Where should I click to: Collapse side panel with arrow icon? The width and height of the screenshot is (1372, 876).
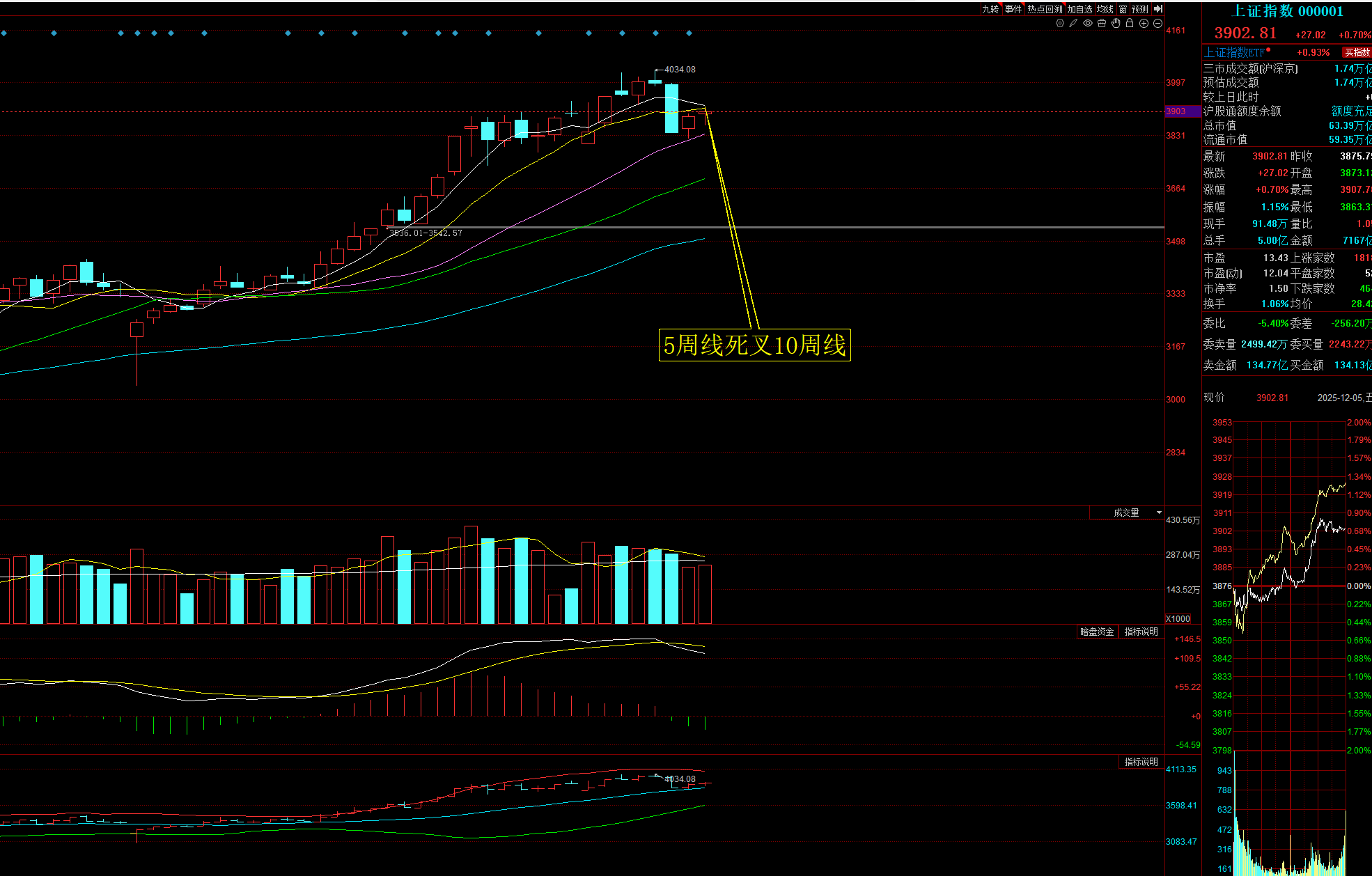pyautogui.click(x=1157, y=9)
